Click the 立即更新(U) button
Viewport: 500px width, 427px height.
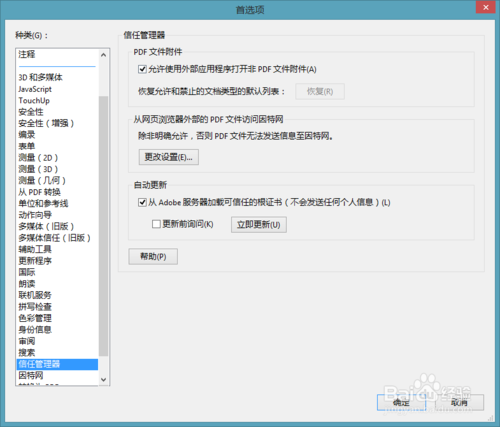259,224
